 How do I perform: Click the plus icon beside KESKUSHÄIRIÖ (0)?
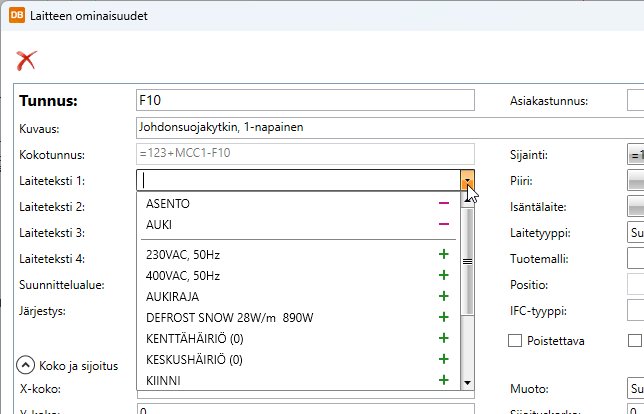click(443, 359)
